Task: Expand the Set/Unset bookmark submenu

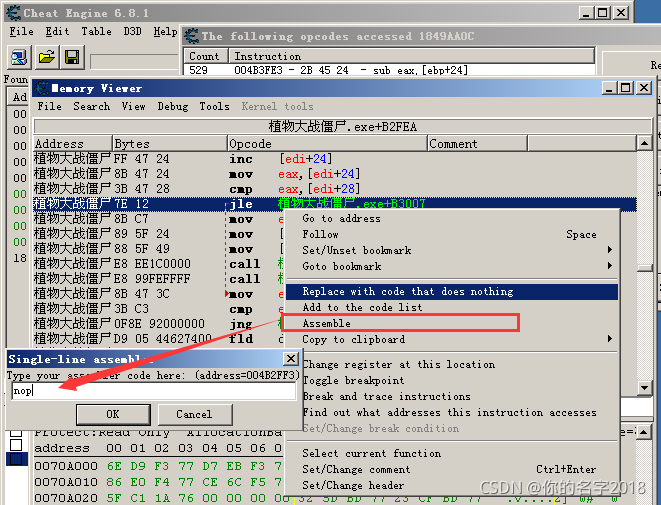Action: click(x=452, y=250)
